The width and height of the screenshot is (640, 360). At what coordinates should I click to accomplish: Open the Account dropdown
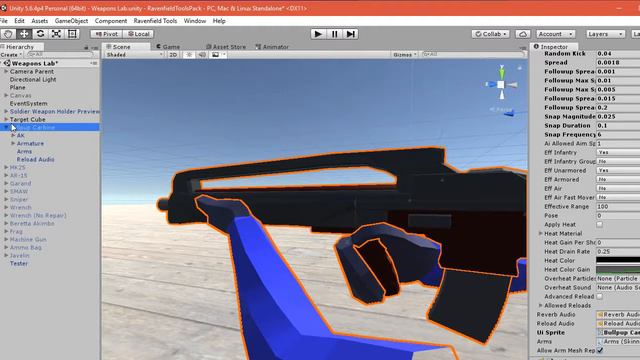point(556,34)
